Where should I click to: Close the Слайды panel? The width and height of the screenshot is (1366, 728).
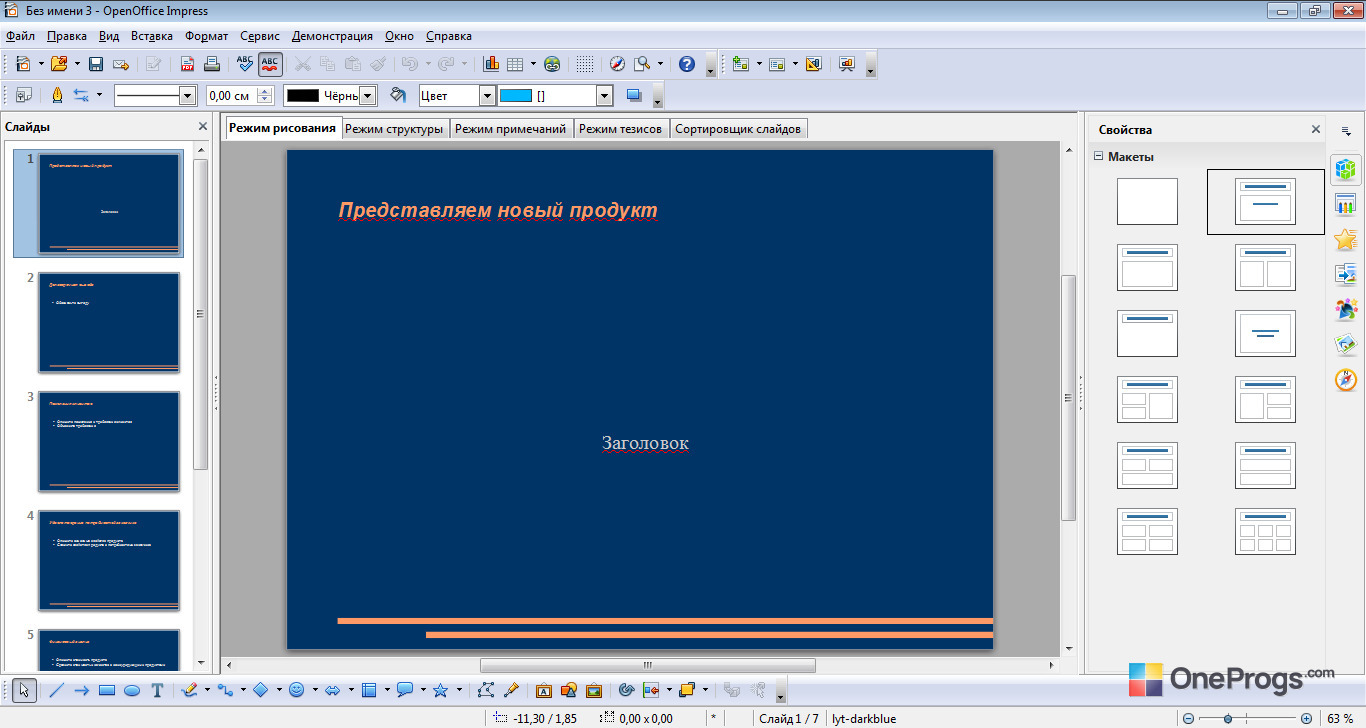tap(203, 127)
